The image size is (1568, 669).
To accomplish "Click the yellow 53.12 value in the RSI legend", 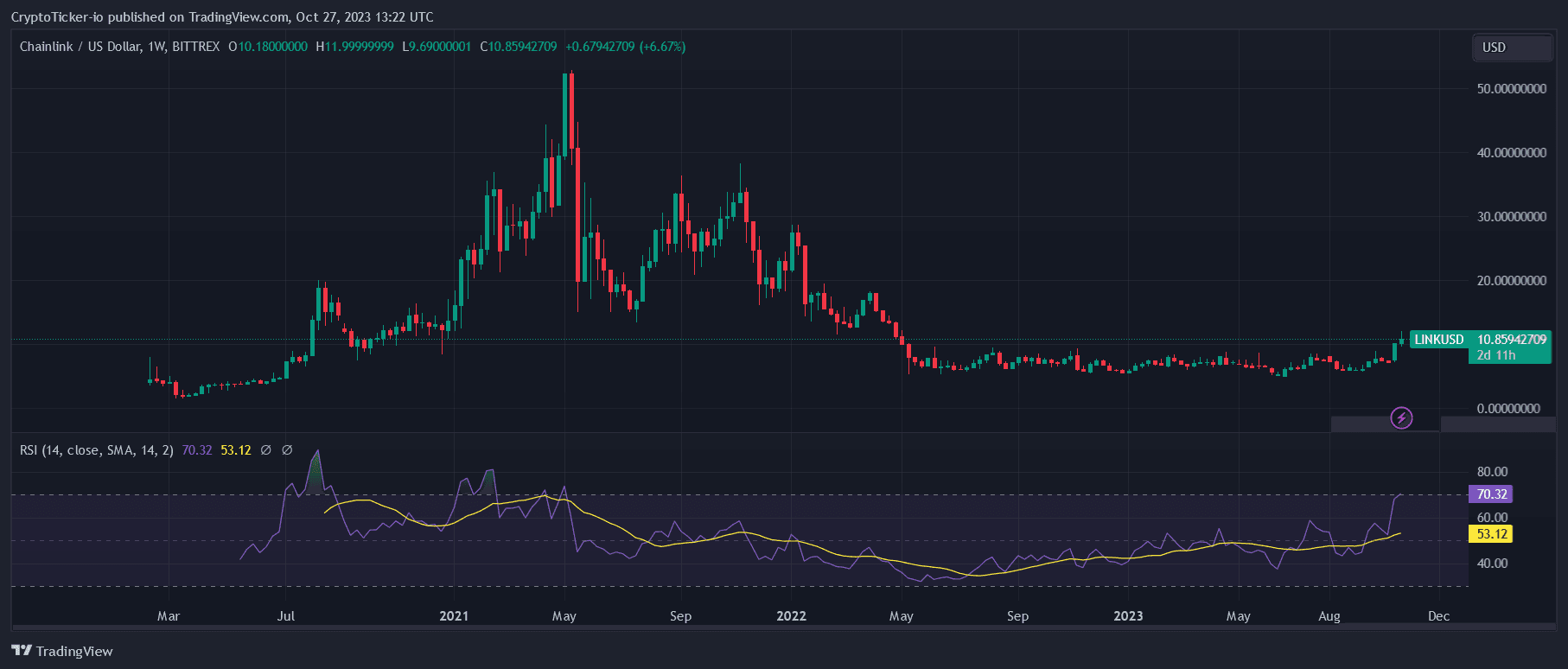I will (x=236, y=450).
